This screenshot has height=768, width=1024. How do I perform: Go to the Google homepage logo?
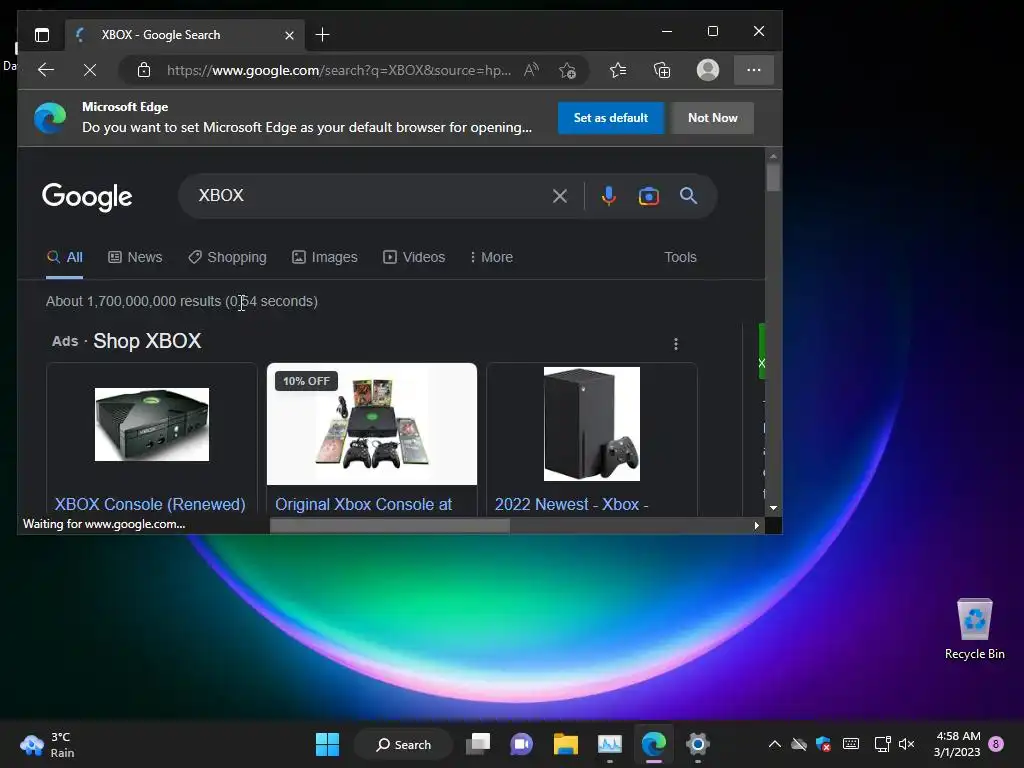(87, 197)
